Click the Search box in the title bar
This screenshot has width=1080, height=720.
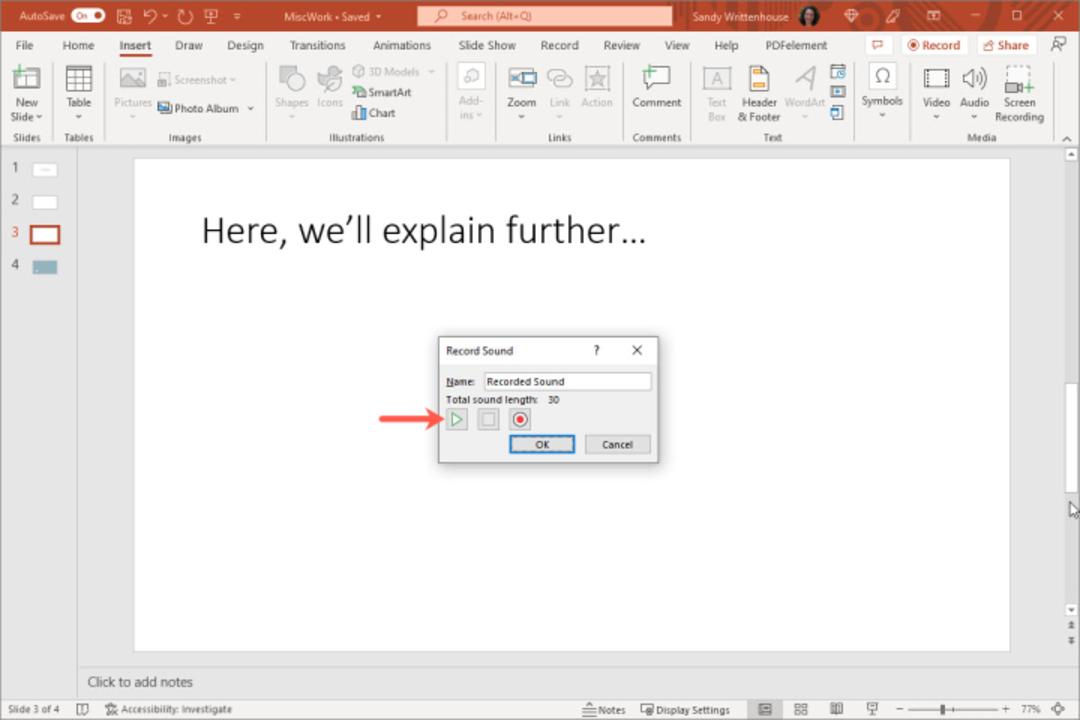[x=545, y=15]
